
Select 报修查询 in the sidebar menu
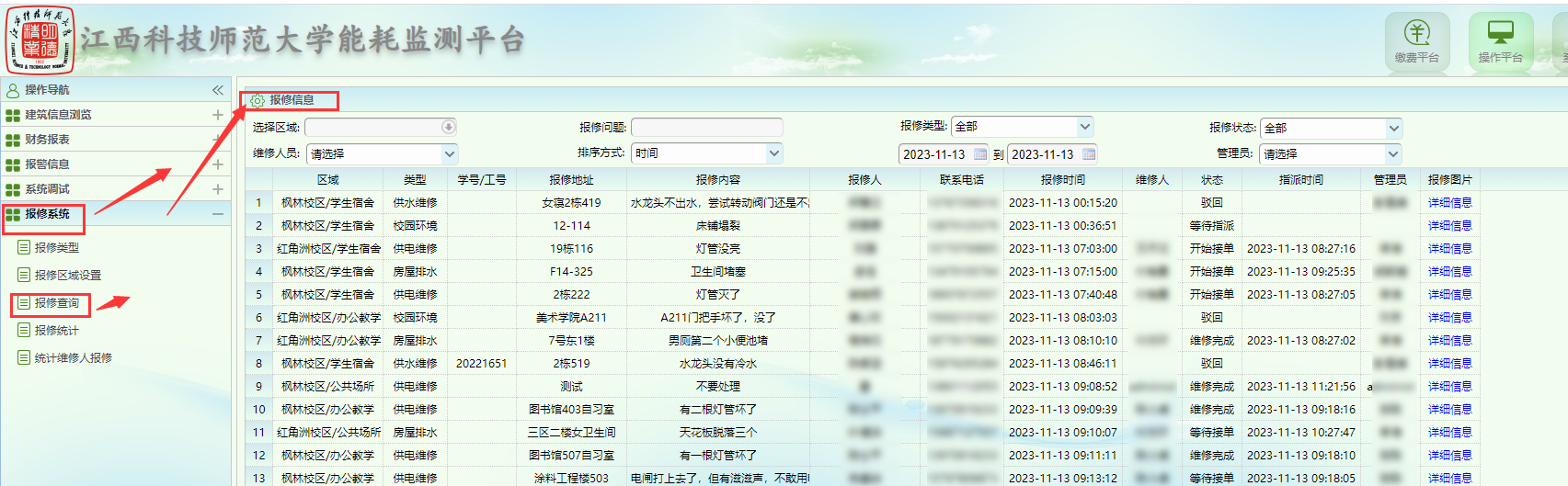pyautogui.click(x=56, y=303)
